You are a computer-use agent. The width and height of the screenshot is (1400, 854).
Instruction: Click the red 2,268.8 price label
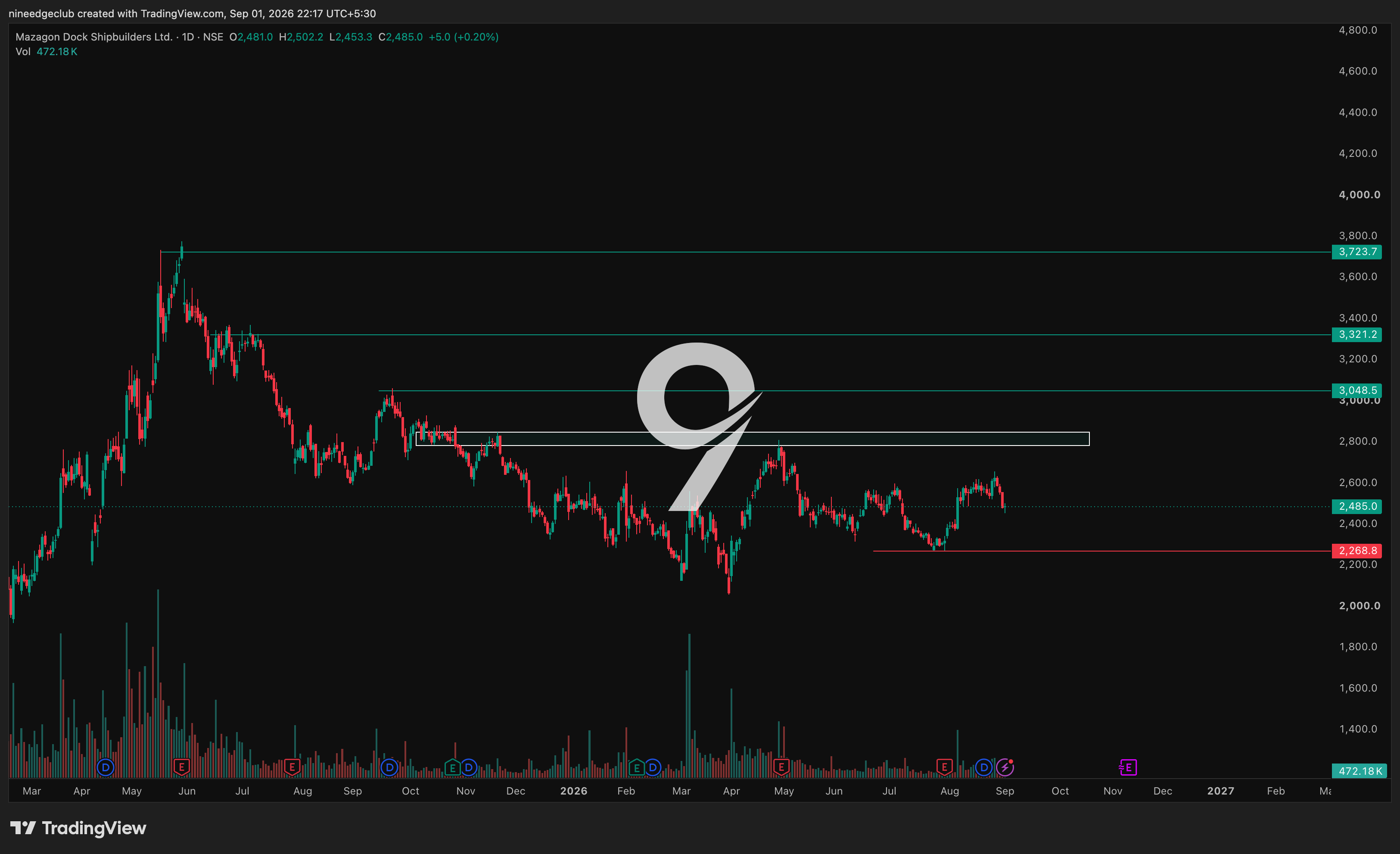pyautogui.click(x=1357, y=551)
